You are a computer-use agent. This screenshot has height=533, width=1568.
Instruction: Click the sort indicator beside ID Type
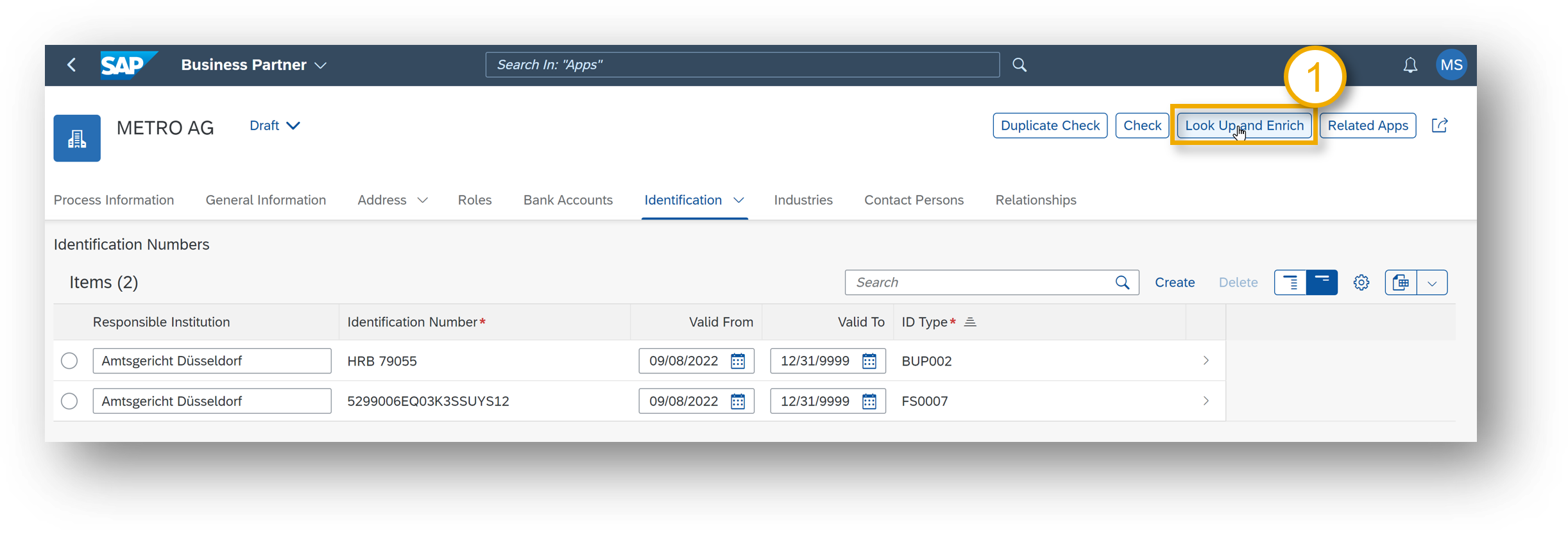coord(970,322)
